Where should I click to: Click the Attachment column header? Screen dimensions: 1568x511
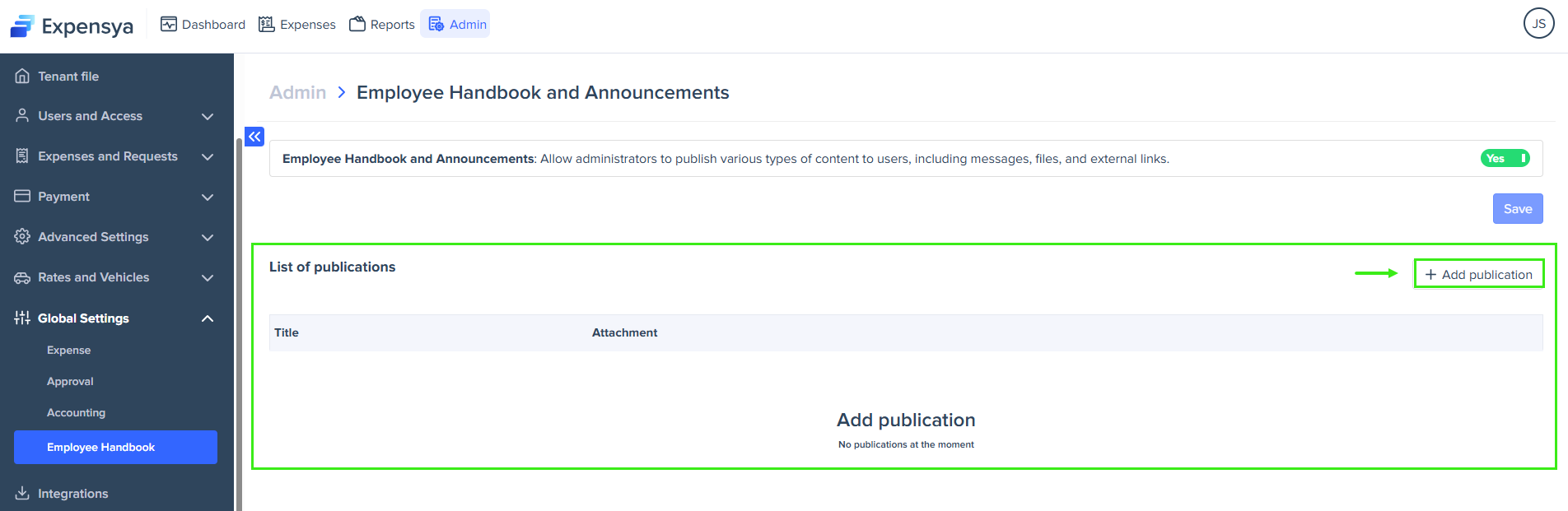point(624,332)
